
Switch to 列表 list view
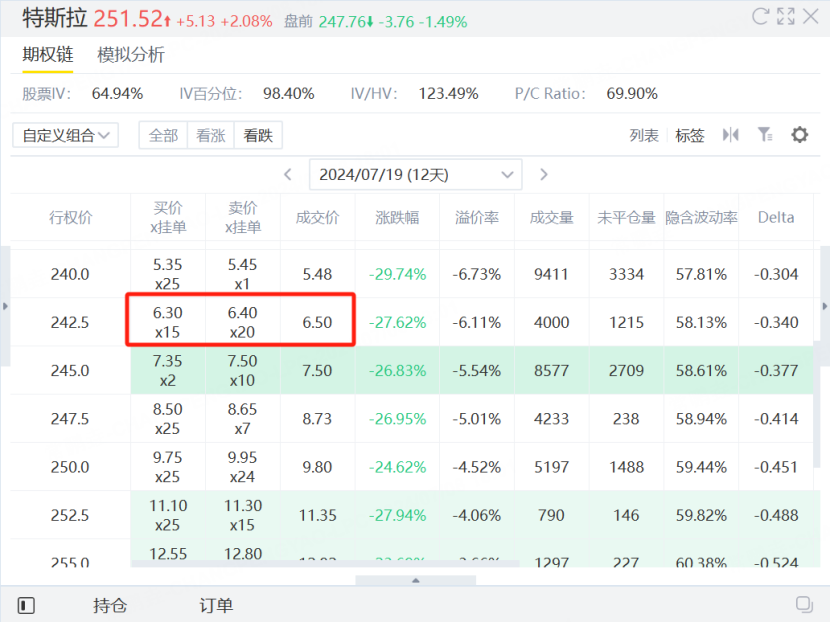coord(644,136)
